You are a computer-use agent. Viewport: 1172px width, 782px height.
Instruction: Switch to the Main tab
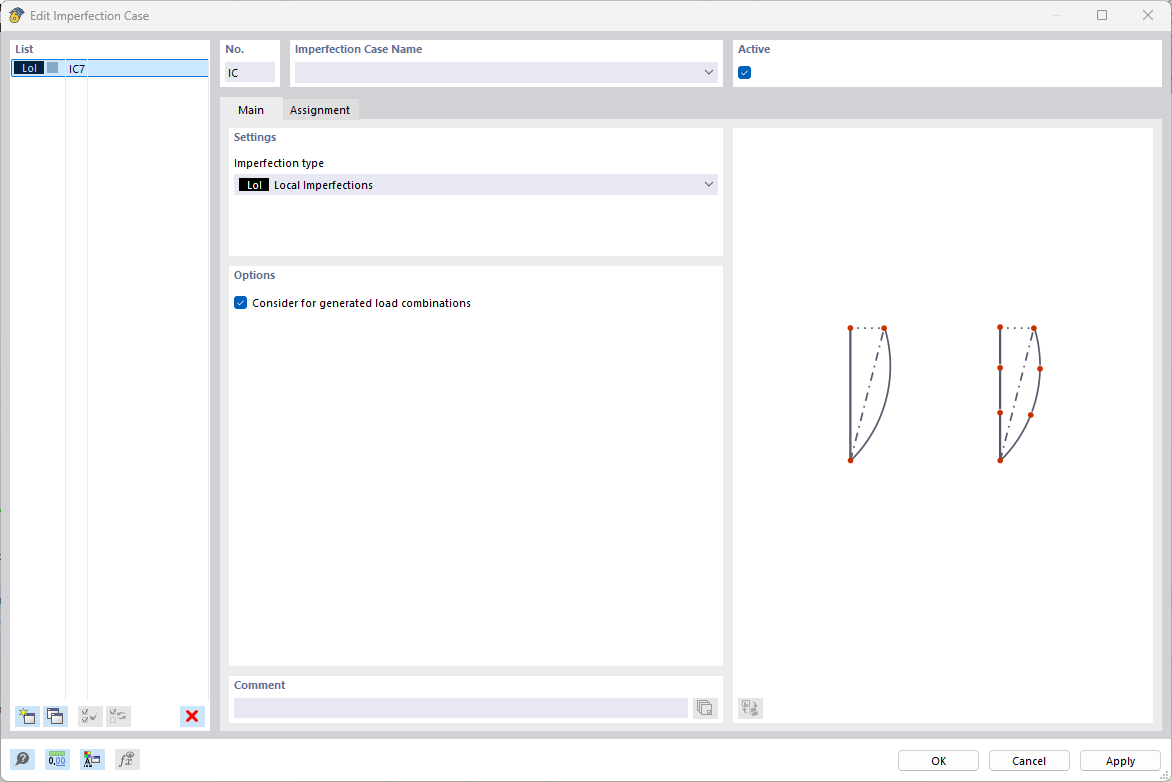pyautogui.click(x=251, y=110)
